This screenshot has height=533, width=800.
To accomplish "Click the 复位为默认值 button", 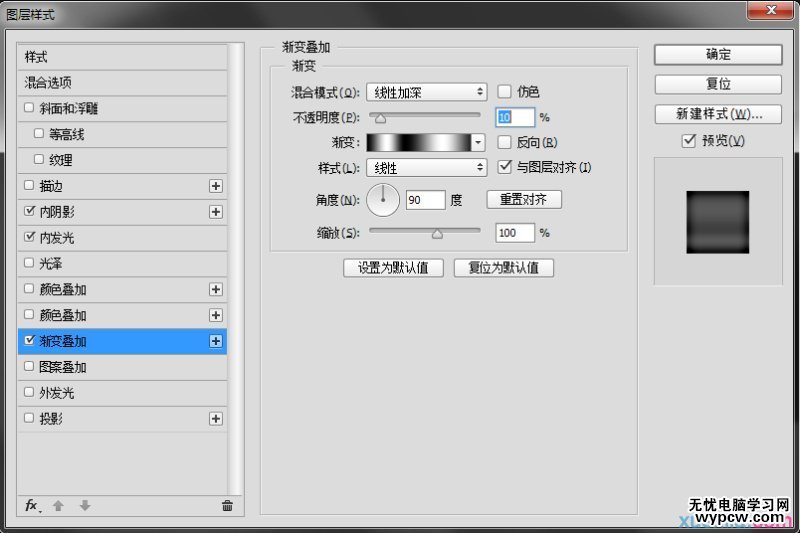I will [x=504, y=268].
